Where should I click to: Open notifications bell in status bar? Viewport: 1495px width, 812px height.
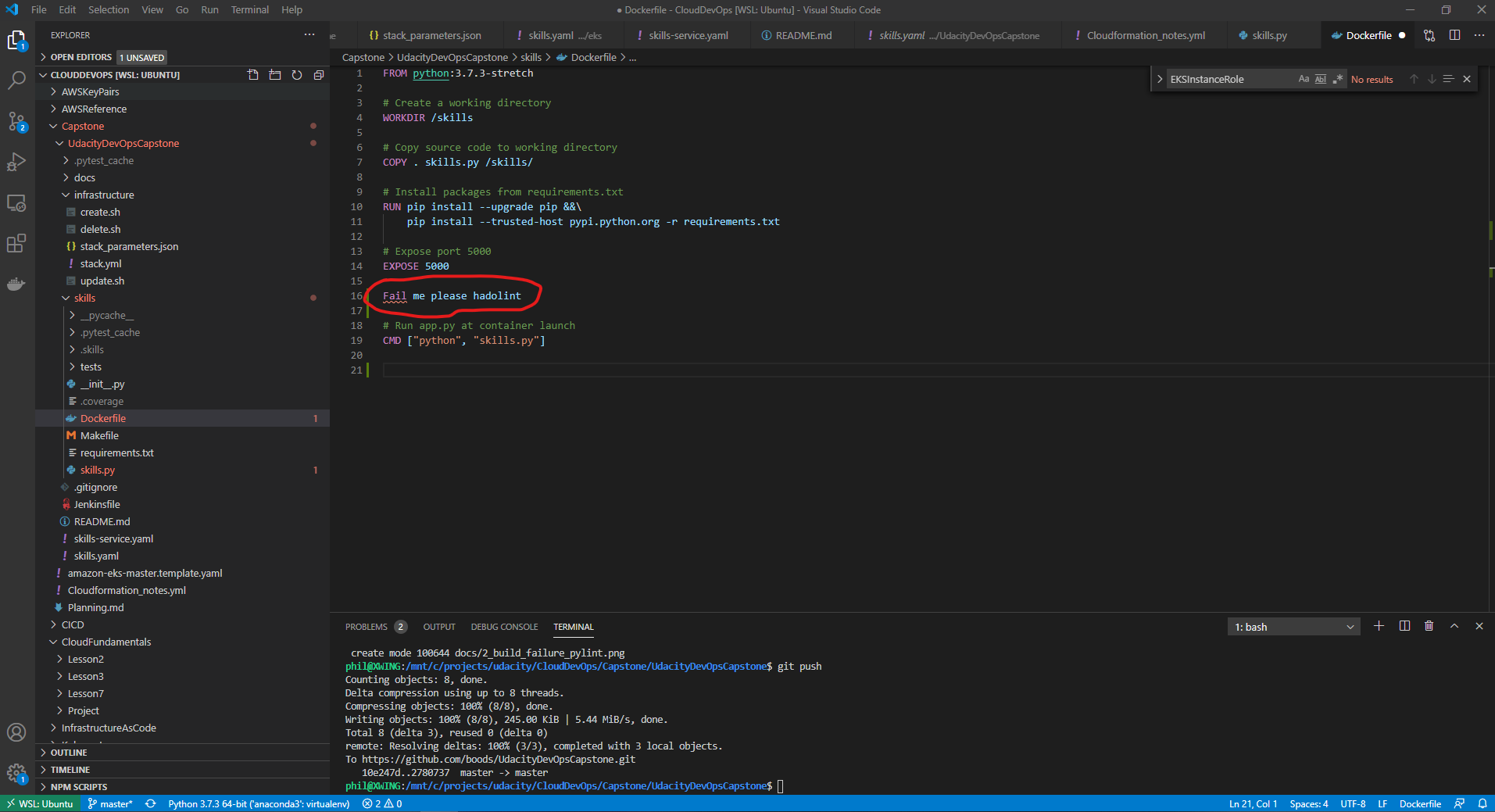click(1482, 803)
